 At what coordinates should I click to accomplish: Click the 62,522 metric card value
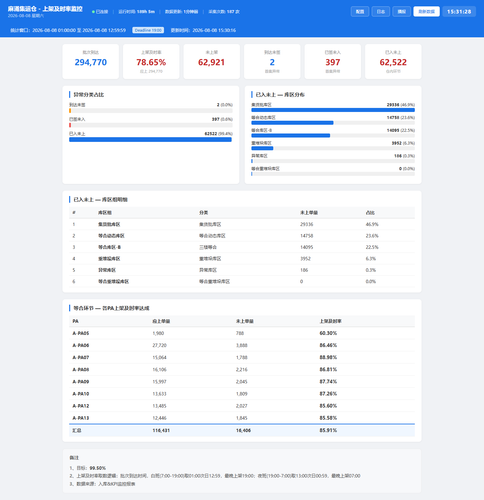pyautogui.click(x=393, y=62)
